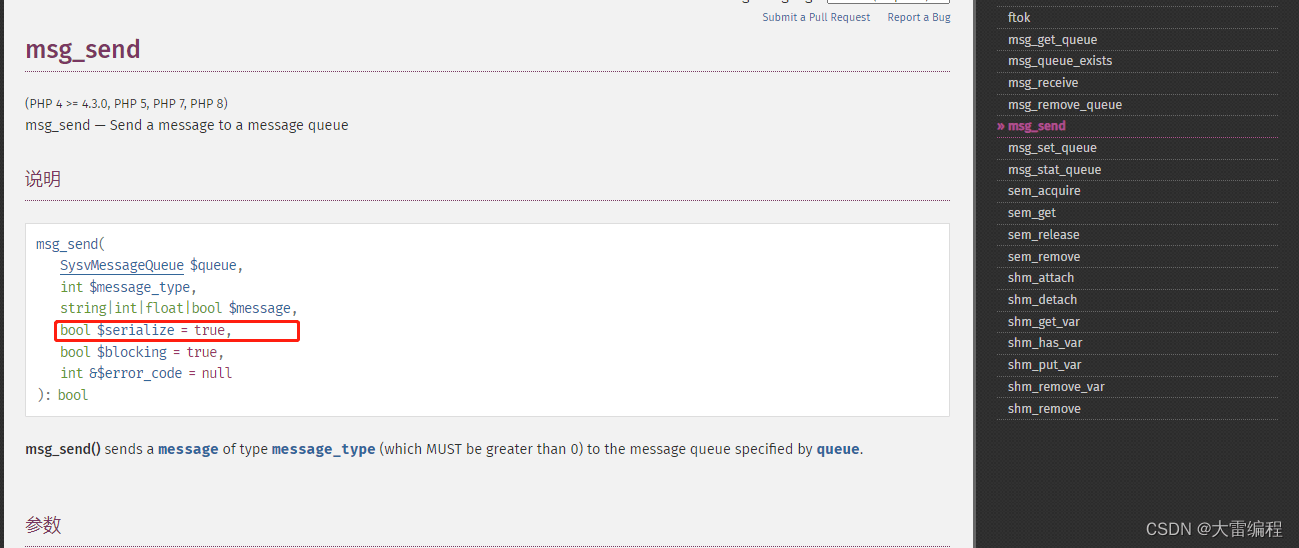Open the sem_remove sidebar entry

[x=1044, y=257]
